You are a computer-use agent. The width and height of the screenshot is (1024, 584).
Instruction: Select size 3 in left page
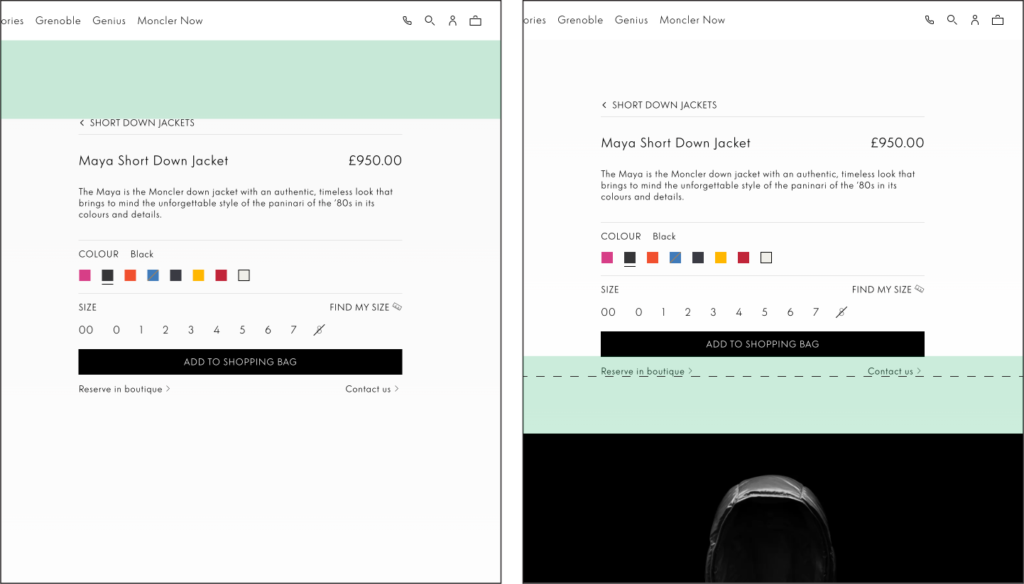191,330
